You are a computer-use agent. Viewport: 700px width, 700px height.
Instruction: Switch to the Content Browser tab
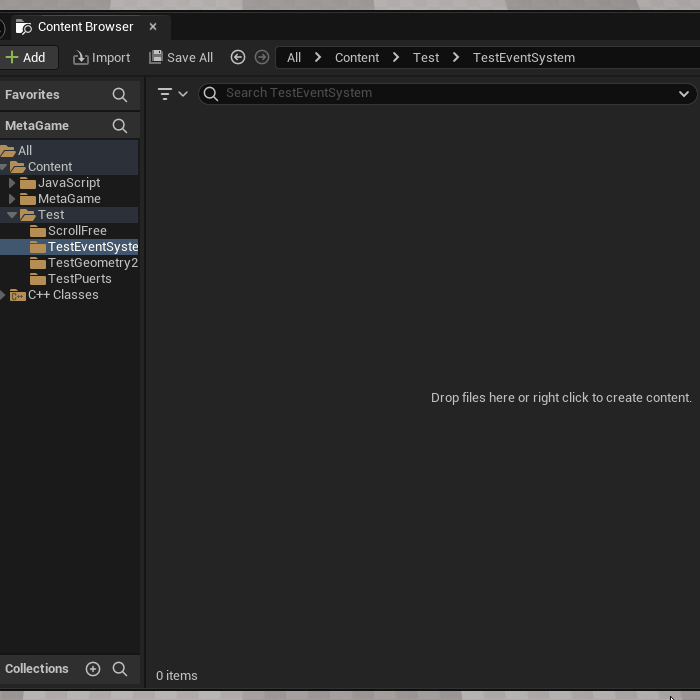click(85, 27)
